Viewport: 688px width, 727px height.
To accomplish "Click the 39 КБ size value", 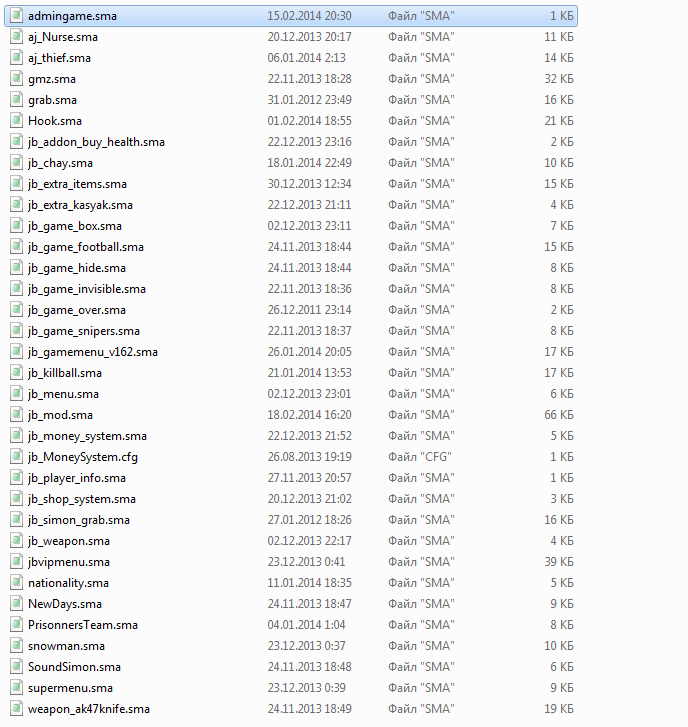I will 559,561.
